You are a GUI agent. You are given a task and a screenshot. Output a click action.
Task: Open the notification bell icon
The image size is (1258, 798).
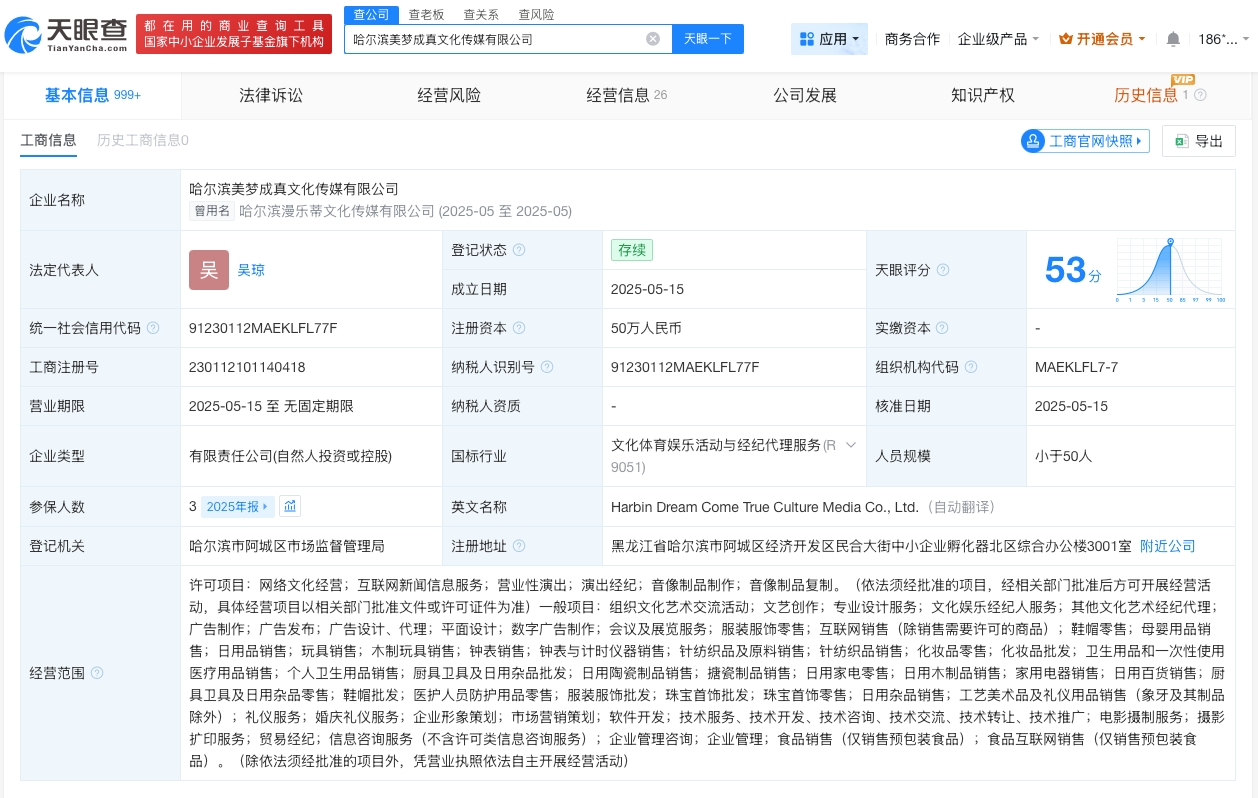tap(1173, 39)
